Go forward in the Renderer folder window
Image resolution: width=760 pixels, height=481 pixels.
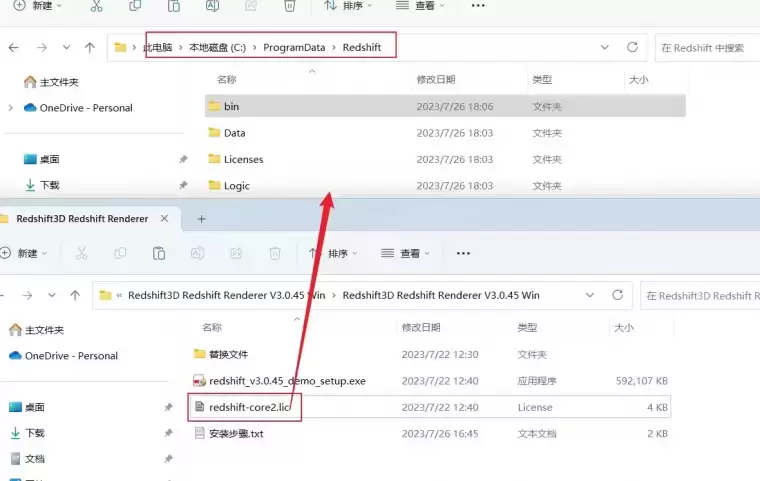click(x=27, y=295)
